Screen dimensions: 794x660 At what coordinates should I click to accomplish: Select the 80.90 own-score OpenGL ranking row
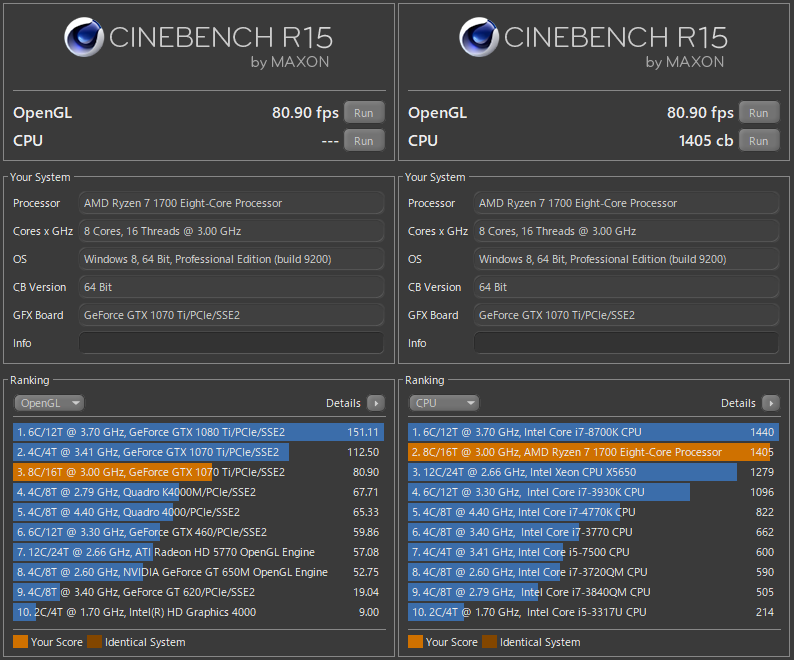[198, 472]
